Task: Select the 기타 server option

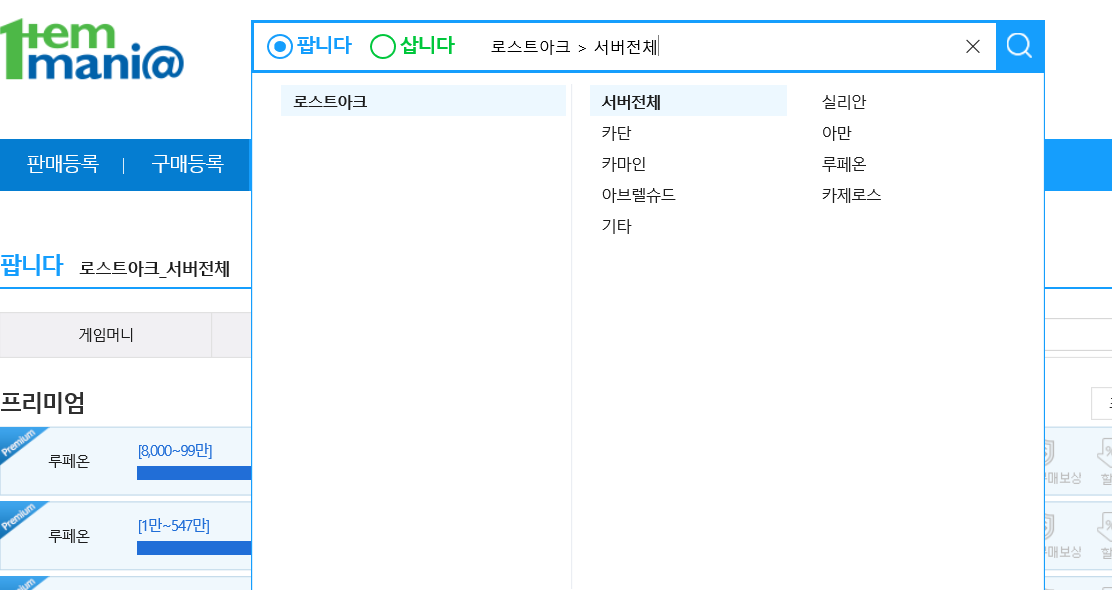Action: pos(616,226)
